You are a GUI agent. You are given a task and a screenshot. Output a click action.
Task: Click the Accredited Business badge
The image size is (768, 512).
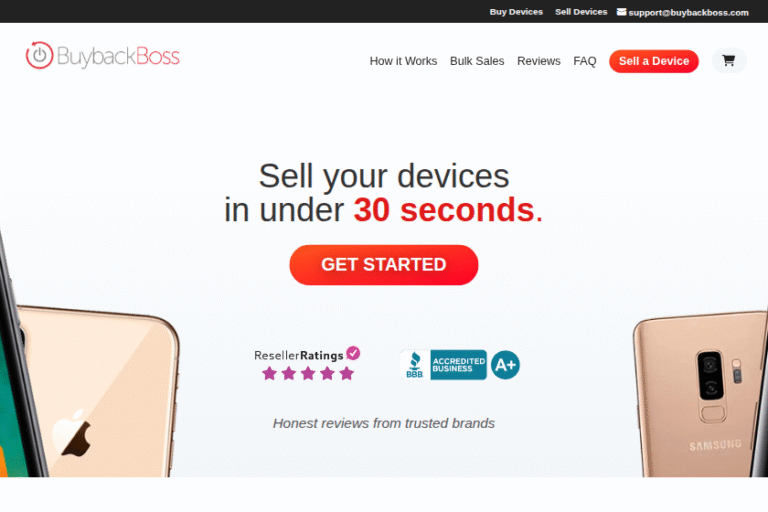(x=458, y=365)
